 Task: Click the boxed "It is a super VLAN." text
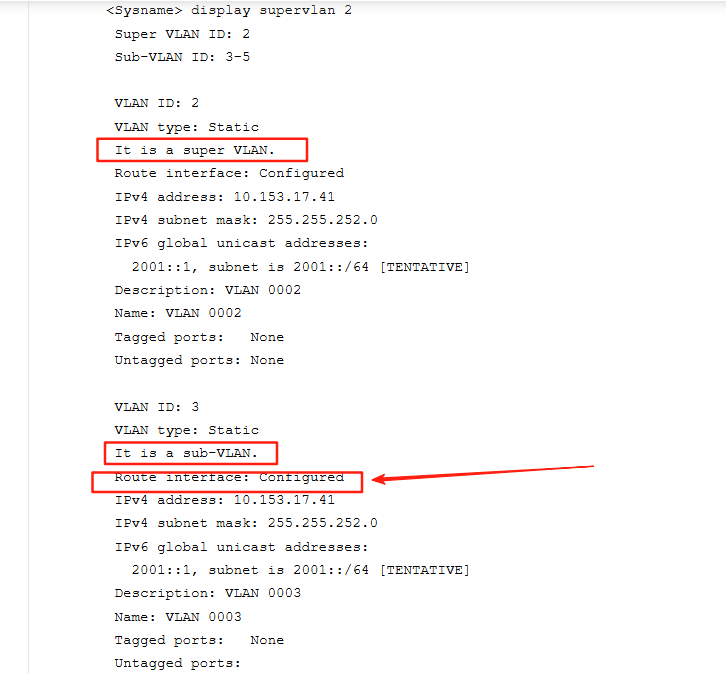195,150
